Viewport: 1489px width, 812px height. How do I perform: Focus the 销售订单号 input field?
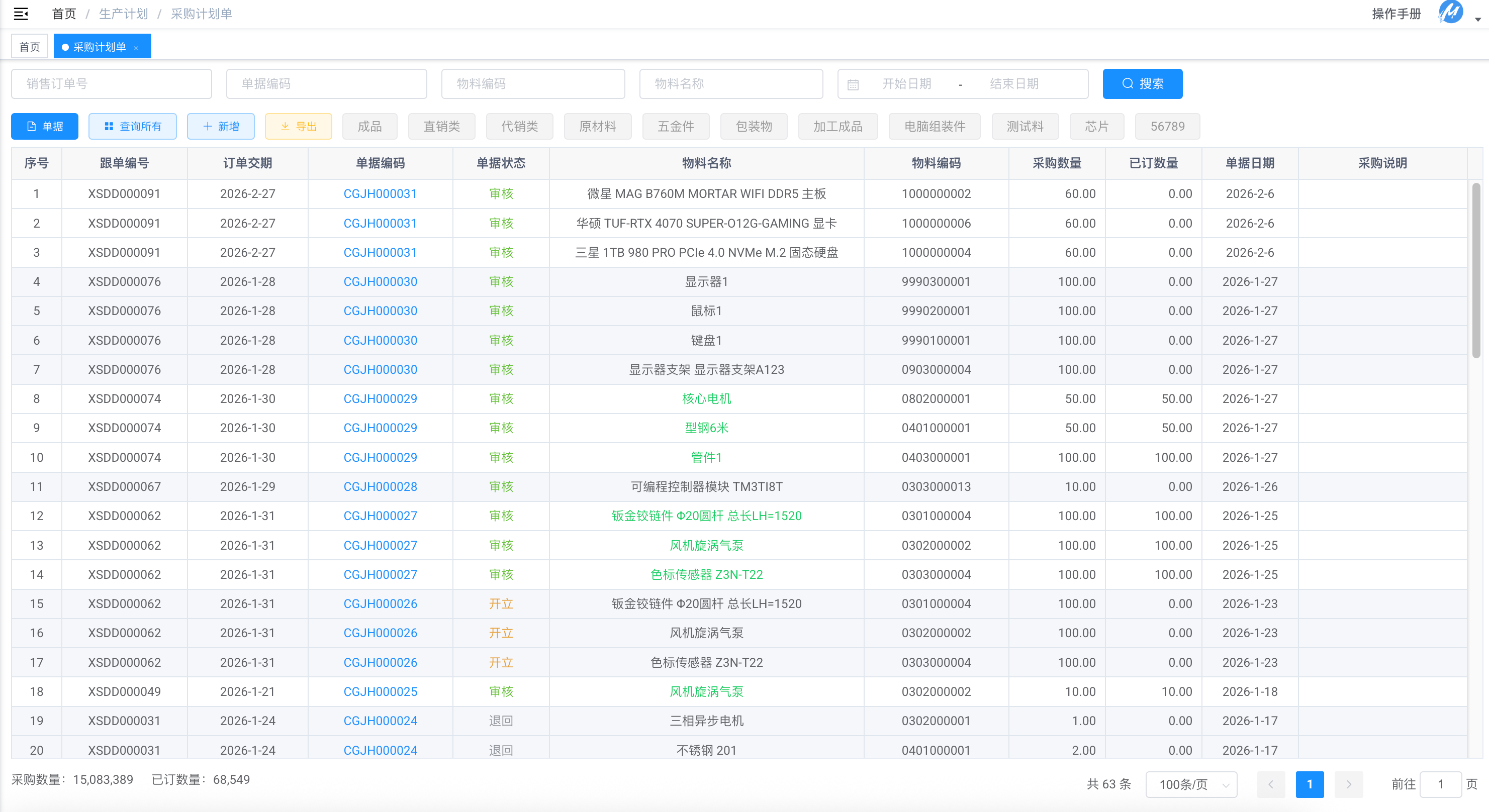[111, 84]
